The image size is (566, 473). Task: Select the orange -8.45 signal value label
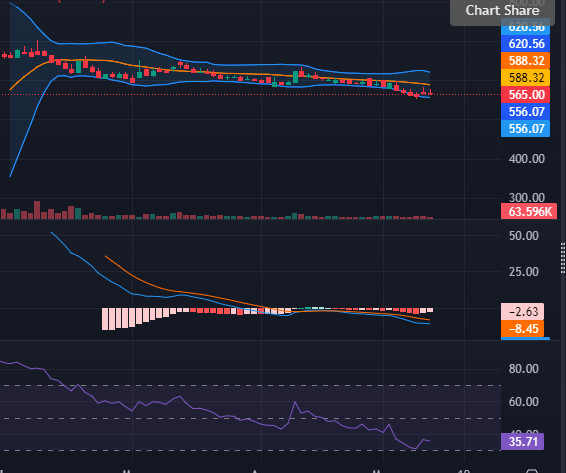pos(522,329)
